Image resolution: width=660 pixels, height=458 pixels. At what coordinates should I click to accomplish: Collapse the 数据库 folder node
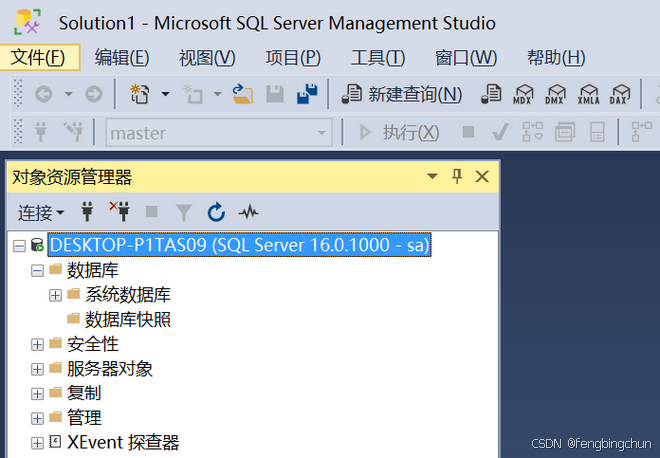(37, 271)
